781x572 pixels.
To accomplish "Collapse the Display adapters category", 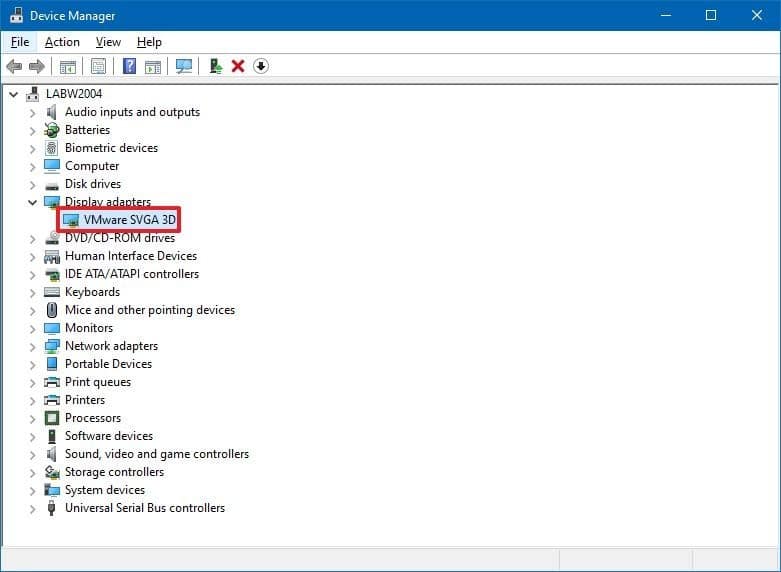I will (x=32, y=202).
